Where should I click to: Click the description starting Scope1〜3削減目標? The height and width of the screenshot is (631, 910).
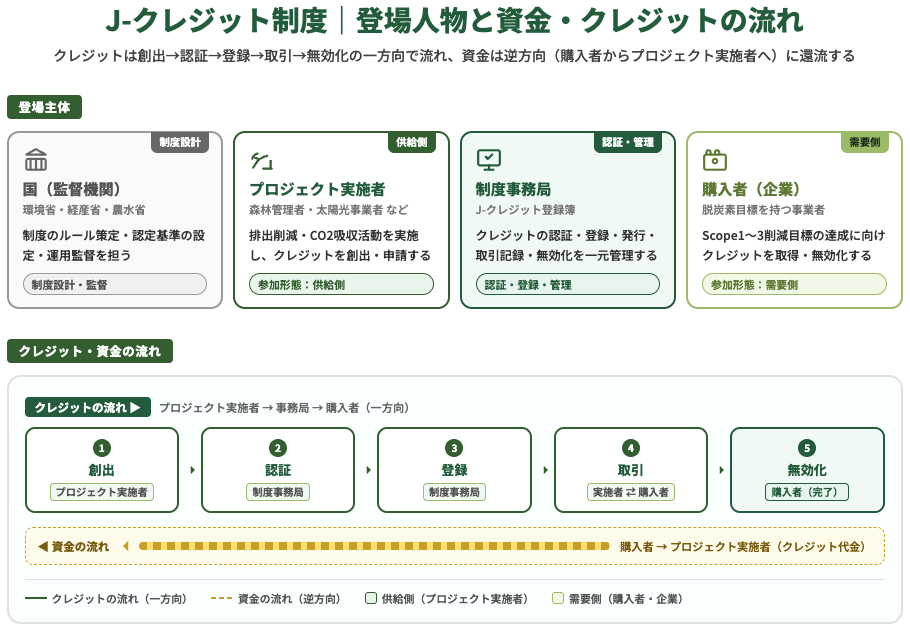pyautogui.click(x=793, y=245)
